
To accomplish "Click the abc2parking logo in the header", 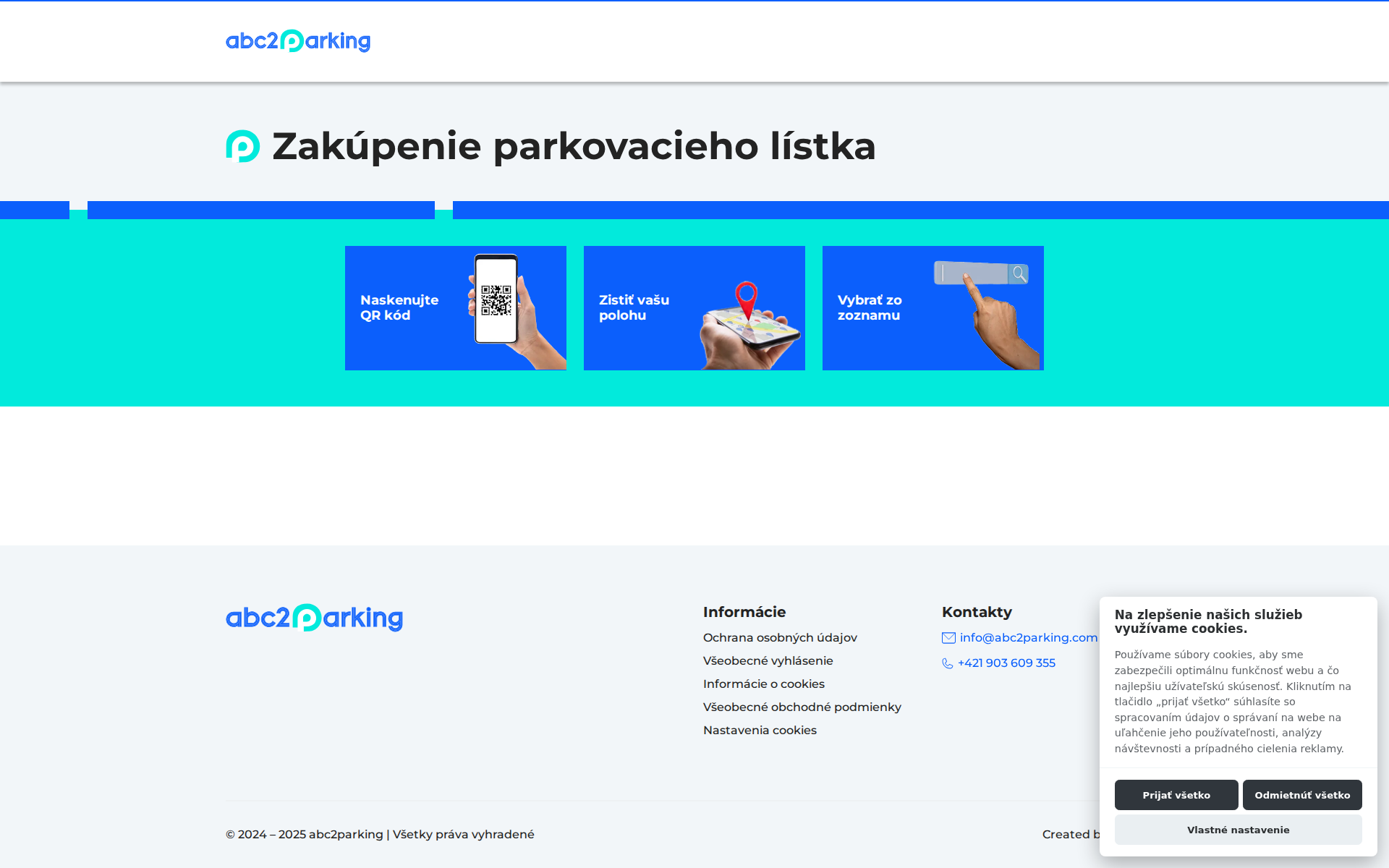I will pyautogui.click(x=297, y=41).
